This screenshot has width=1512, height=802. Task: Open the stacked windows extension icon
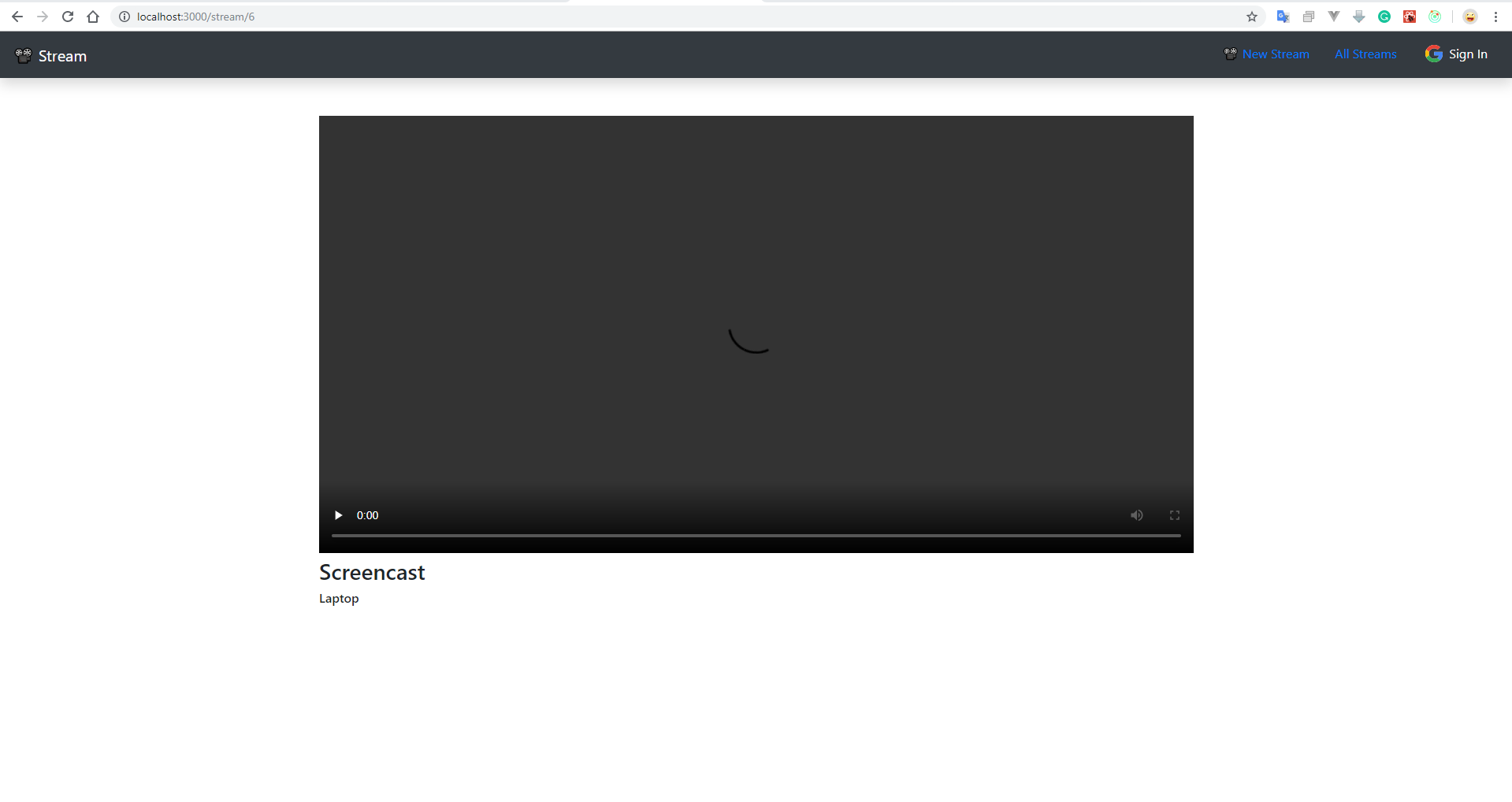[x=1309, y=17]
